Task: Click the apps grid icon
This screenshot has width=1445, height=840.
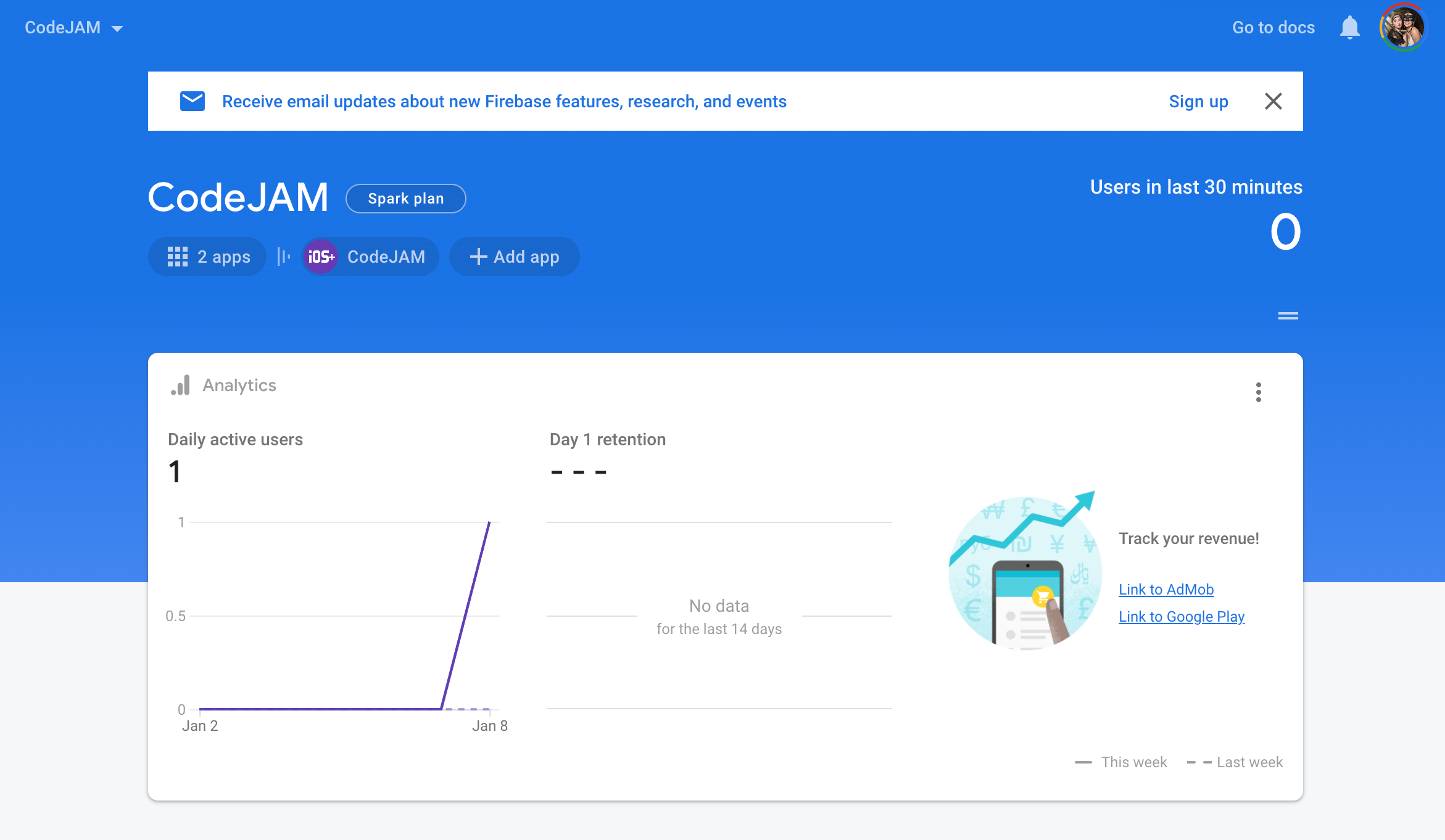Action: click(178, 257)
